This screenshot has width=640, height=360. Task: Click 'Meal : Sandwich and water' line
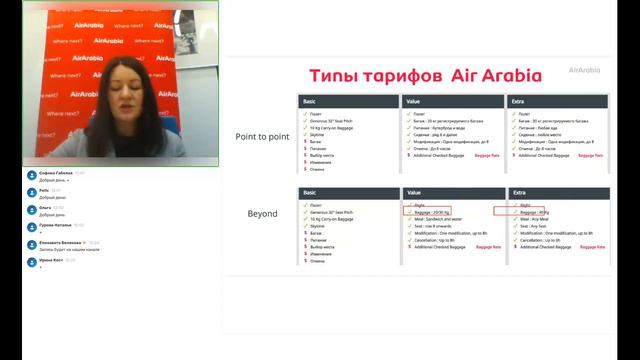click(x=438, y=219)
